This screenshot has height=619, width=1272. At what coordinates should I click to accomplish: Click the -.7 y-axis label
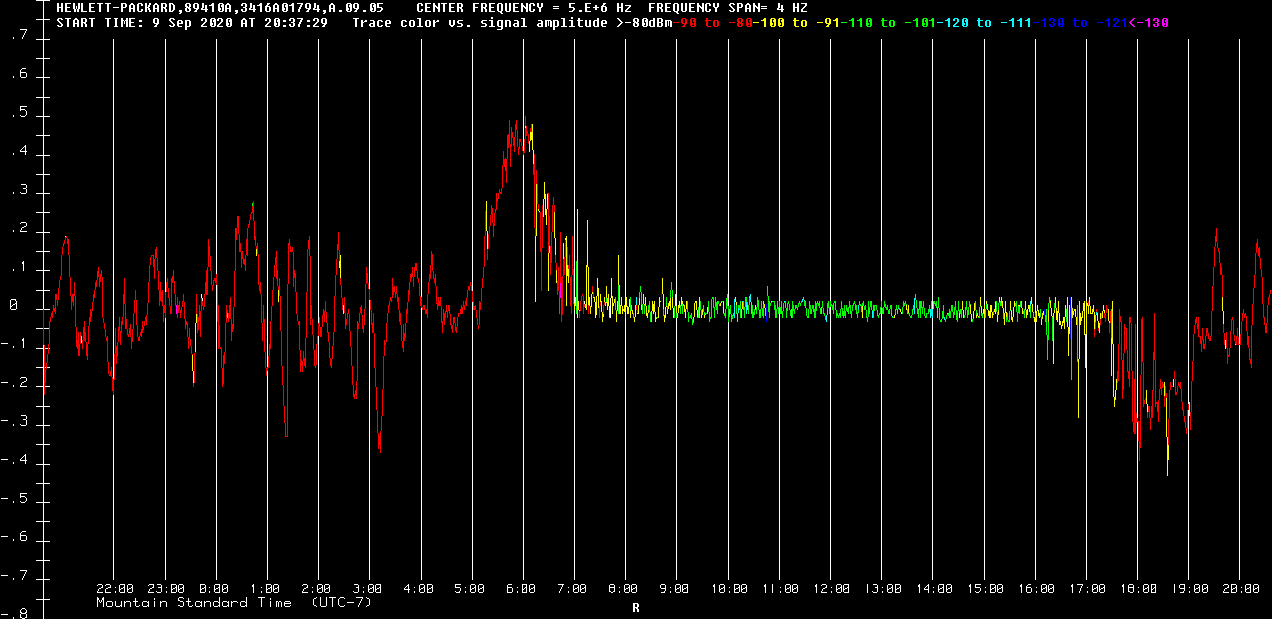tap(15, 576)
